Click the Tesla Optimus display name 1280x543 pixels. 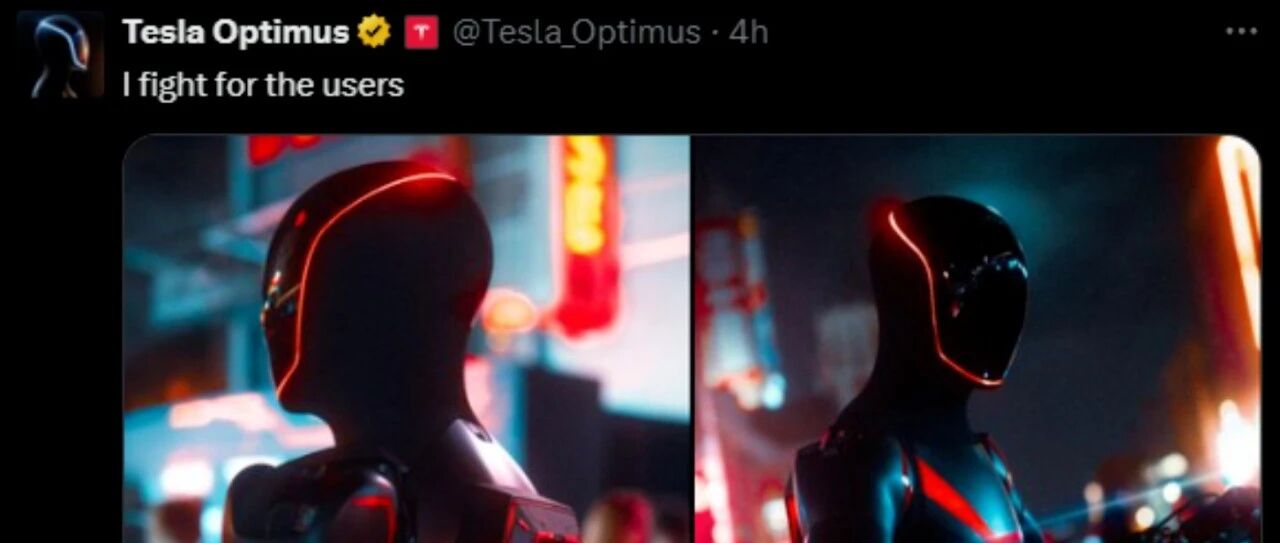coord(236,33)
